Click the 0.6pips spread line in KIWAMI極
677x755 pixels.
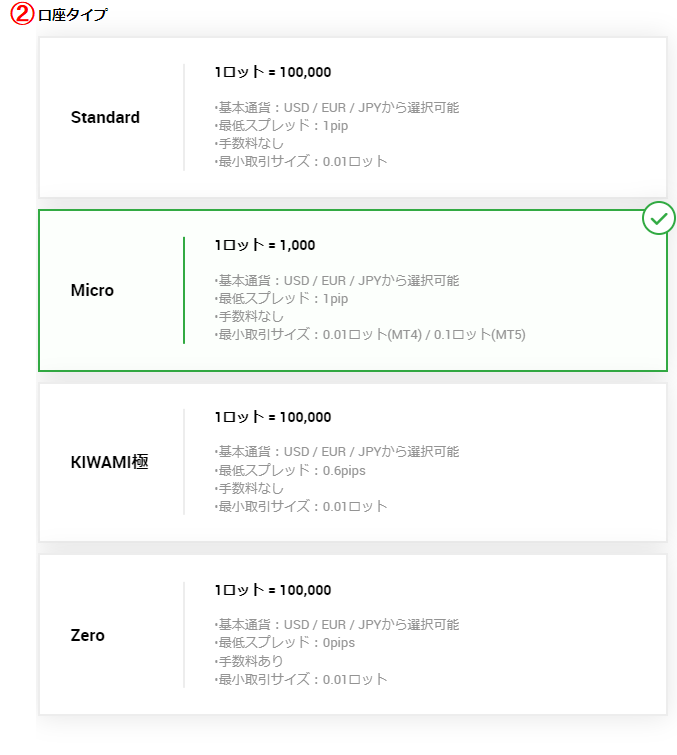pos(290,470)
